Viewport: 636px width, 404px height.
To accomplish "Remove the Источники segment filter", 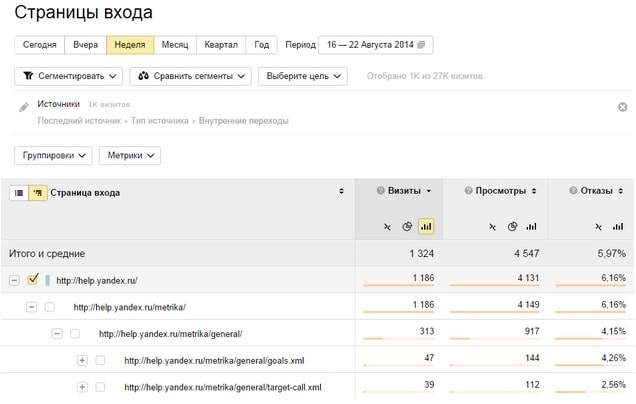I will click(623, 107).
